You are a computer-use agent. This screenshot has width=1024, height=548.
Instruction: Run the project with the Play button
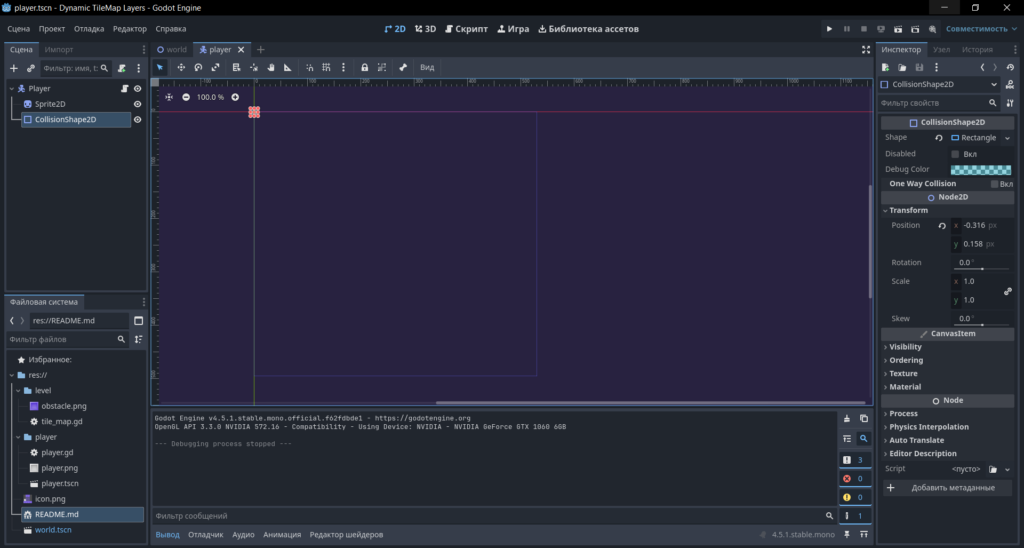pyautogui.click(x=829, y=29)
